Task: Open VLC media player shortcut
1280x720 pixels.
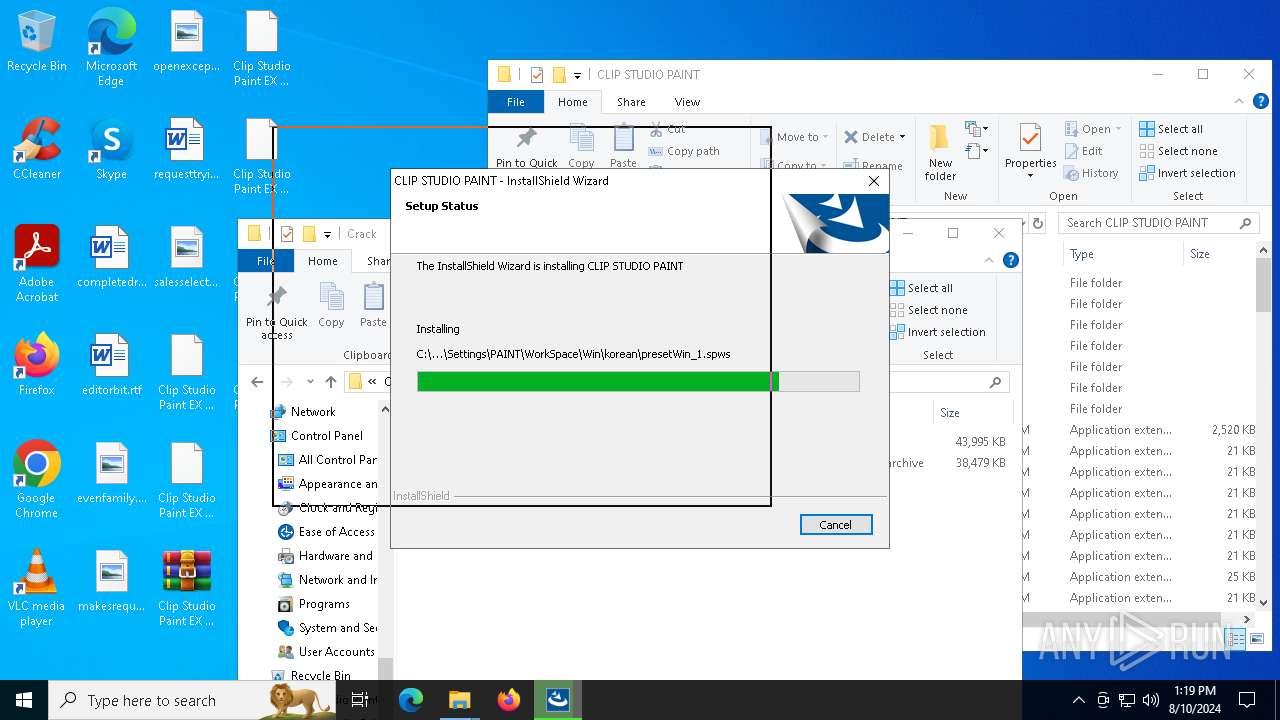Action: click(37, 587)
